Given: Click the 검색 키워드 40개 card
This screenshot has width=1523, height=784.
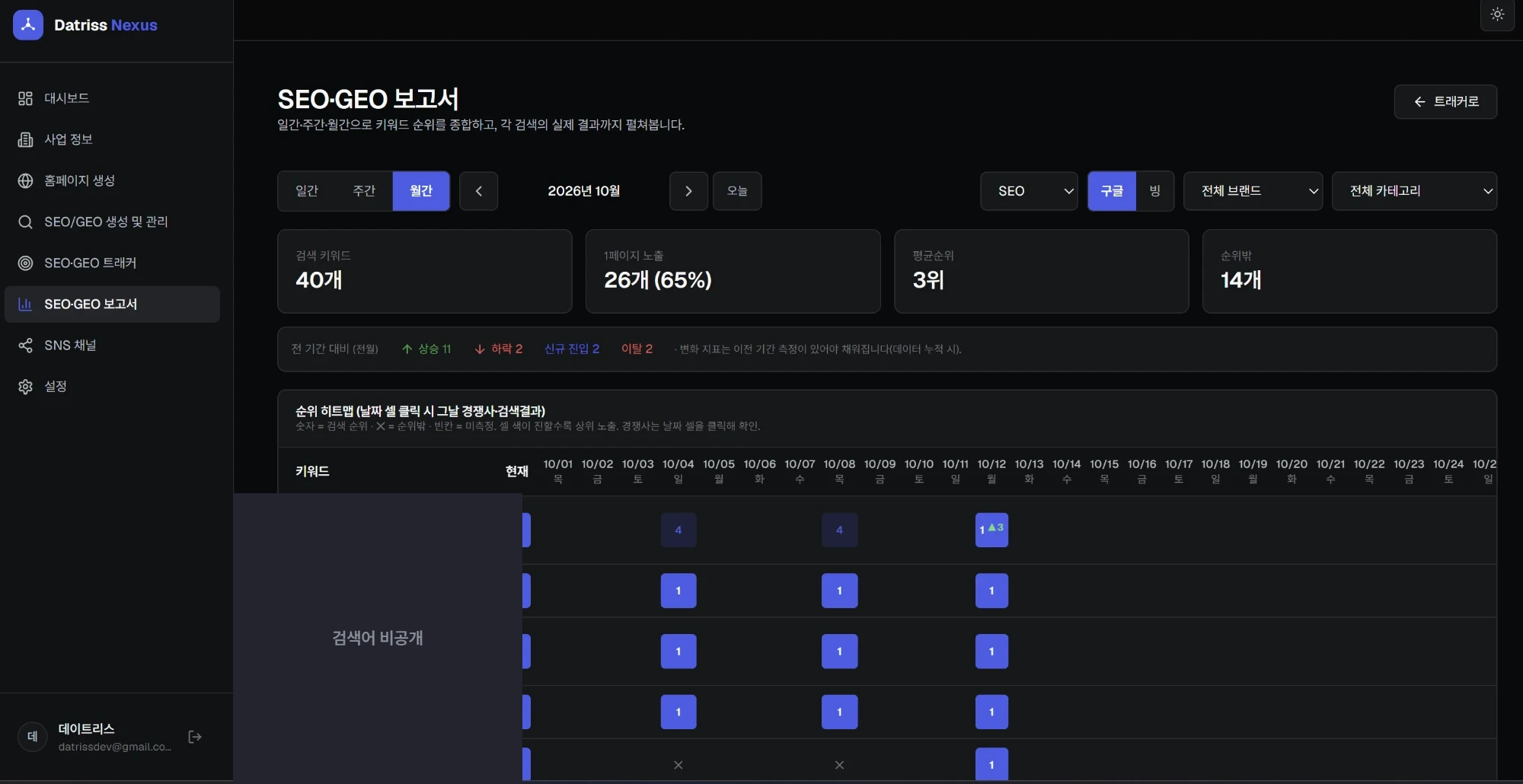Looking at the screenshot, I should pyautogui.click(x=425, y=271).
